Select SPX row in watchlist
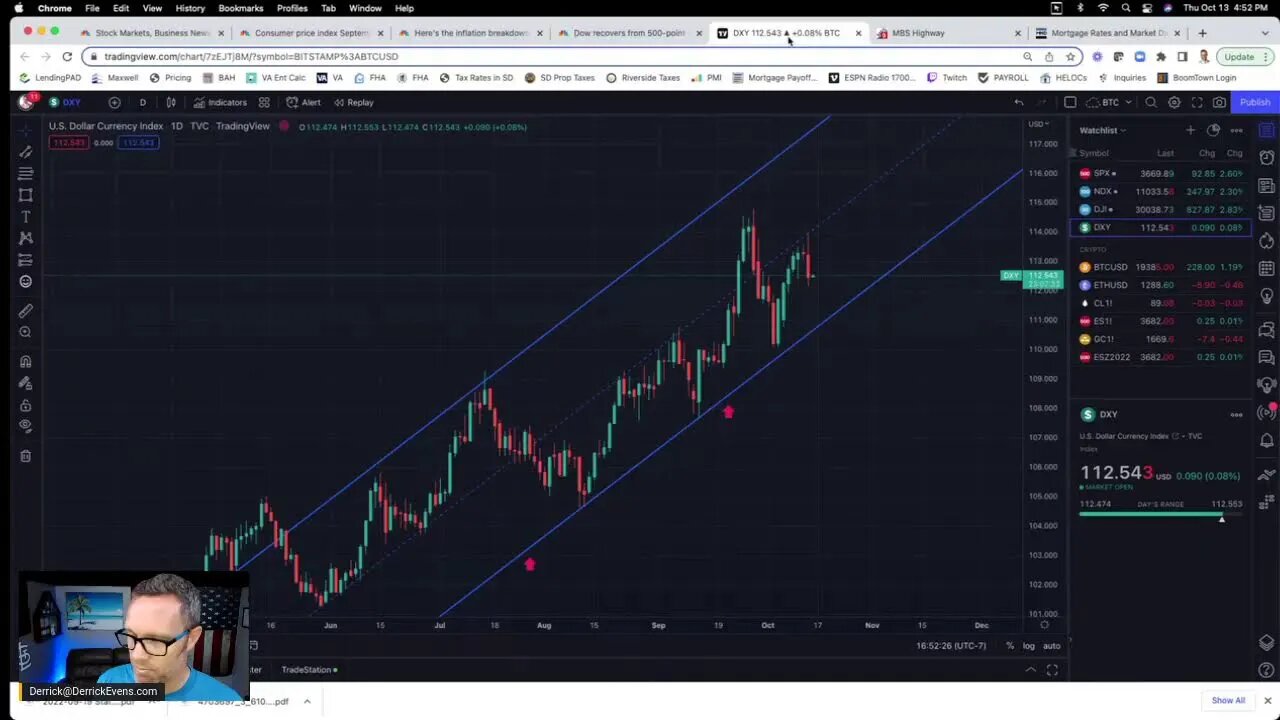Viewport: 1280px width, 720px height. 1160,173
